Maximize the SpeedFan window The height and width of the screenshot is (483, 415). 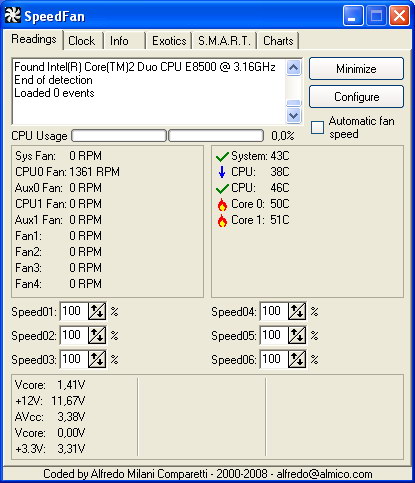pyautogui.click(x=376, y=16)
